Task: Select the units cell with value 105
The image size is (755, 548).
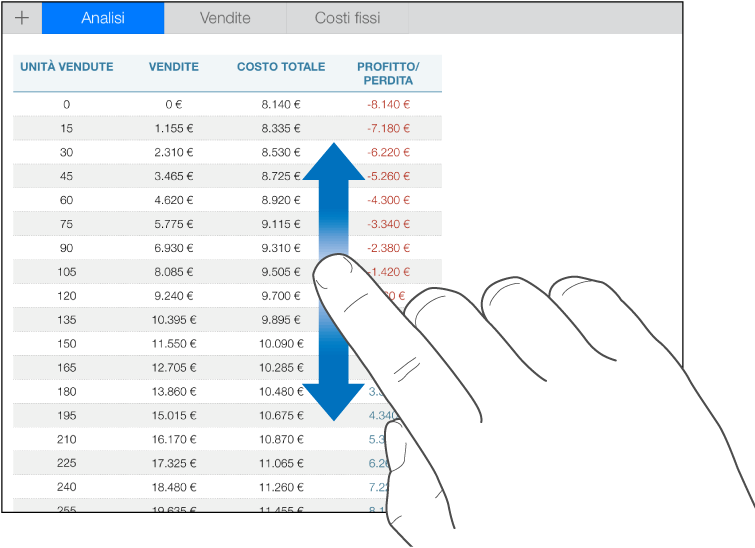Action: [66, 272]
